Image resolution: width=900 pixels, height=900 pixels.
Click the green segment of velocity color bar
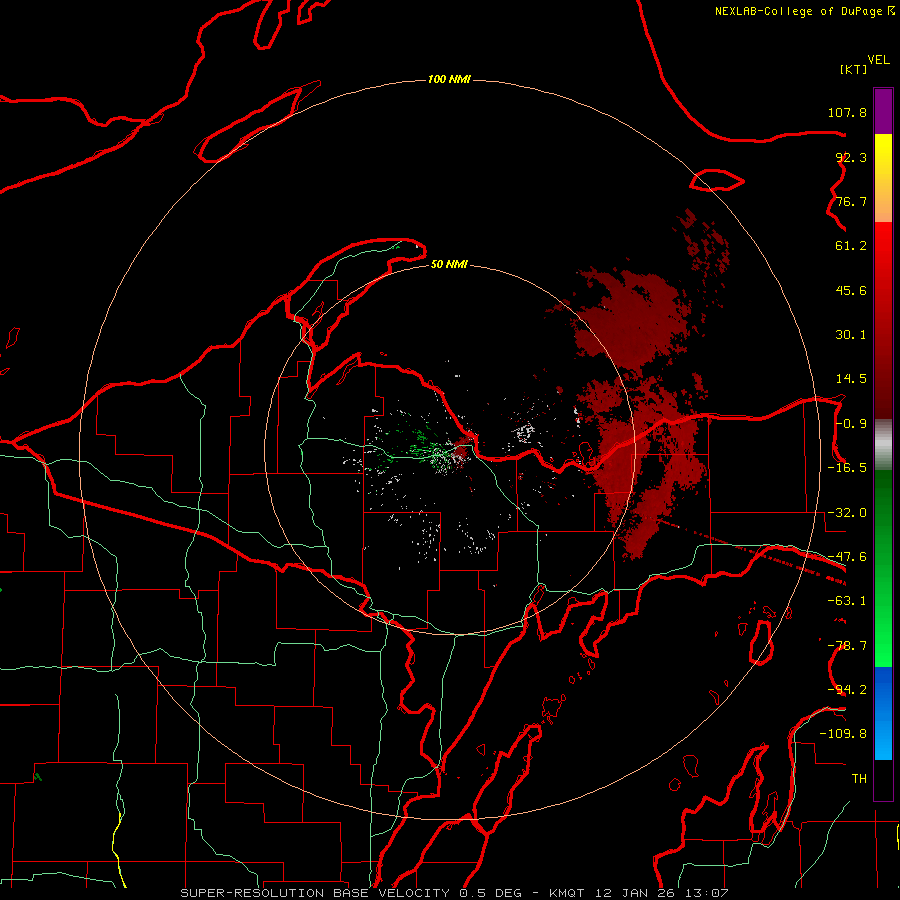tap(883, 568)
